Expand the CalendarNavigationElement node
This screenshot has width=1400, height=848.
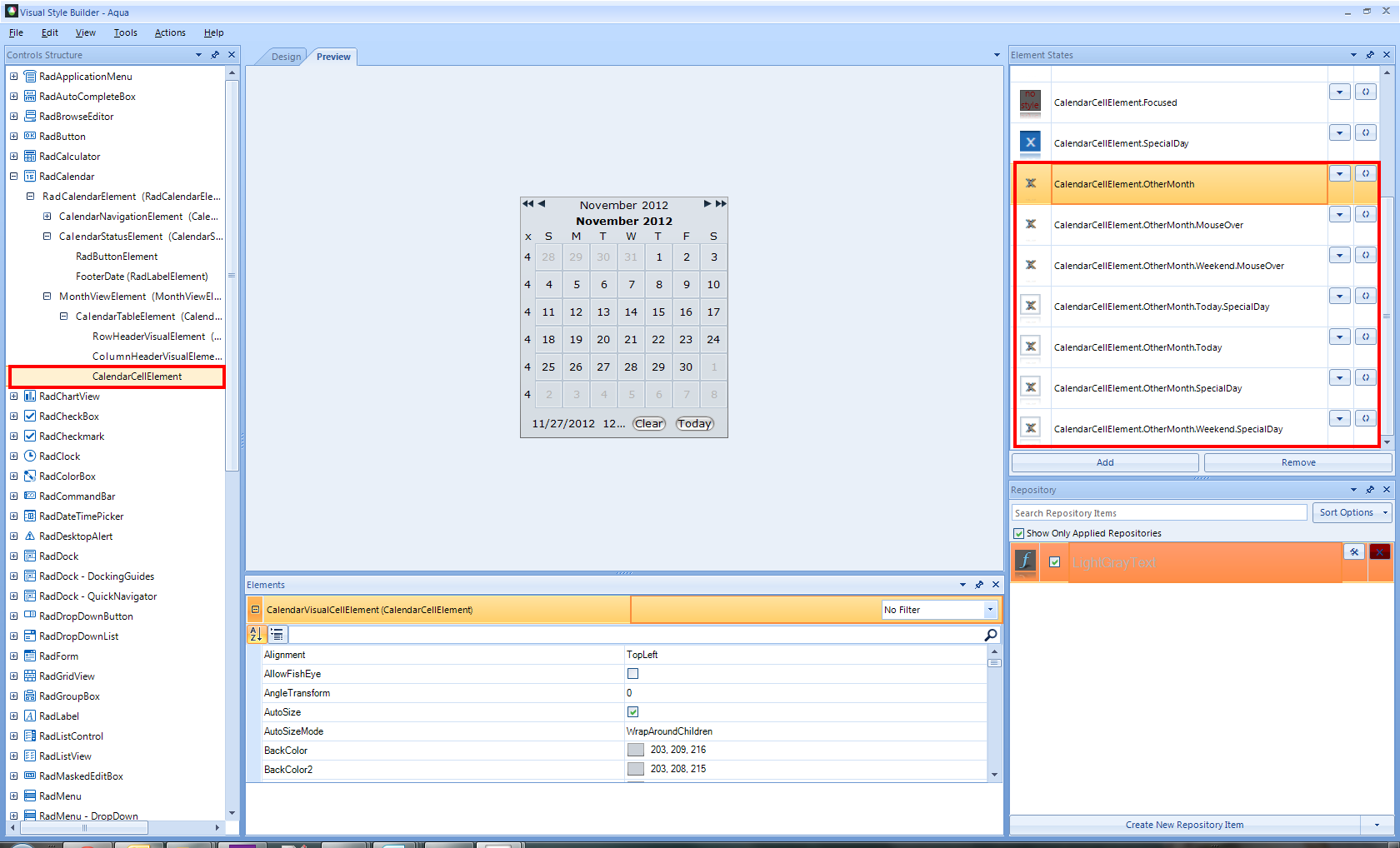pyautogui.click(x=47, y=216)
